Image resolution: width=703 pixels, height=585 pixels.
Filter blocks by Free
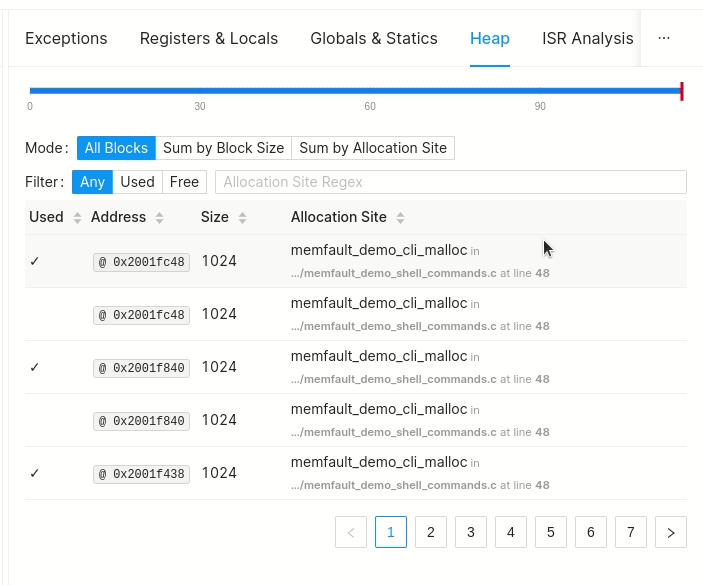pos(184,182)
